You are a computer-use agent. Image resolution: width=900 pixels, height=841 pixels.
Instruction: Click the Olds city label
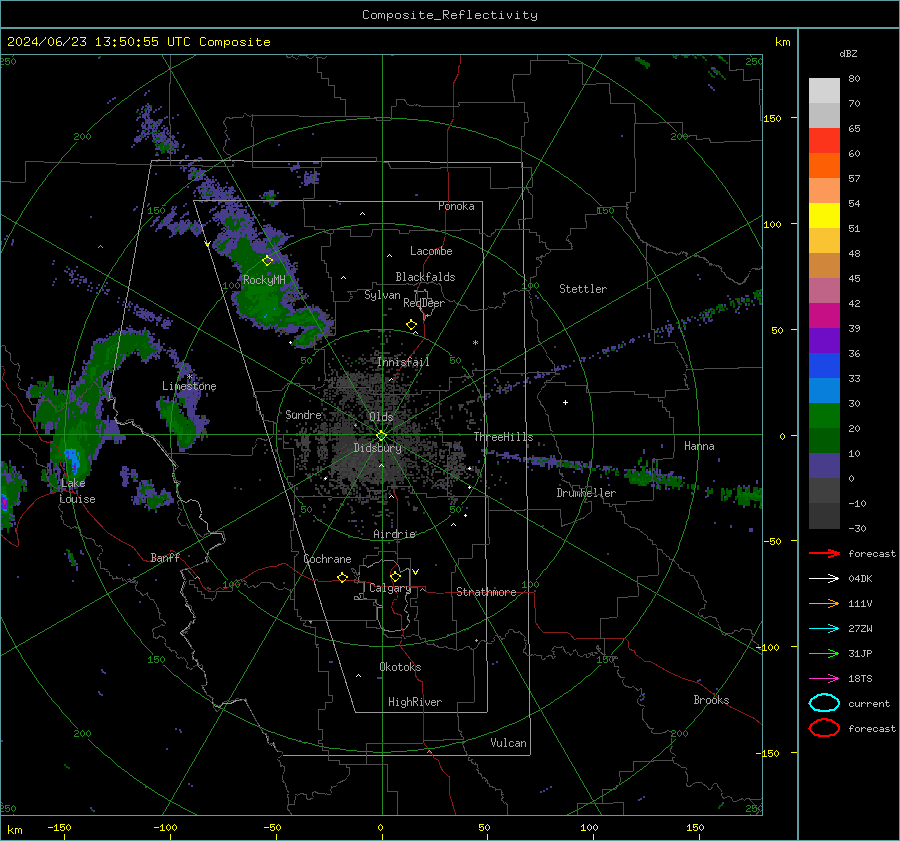(x=382, y=417)
